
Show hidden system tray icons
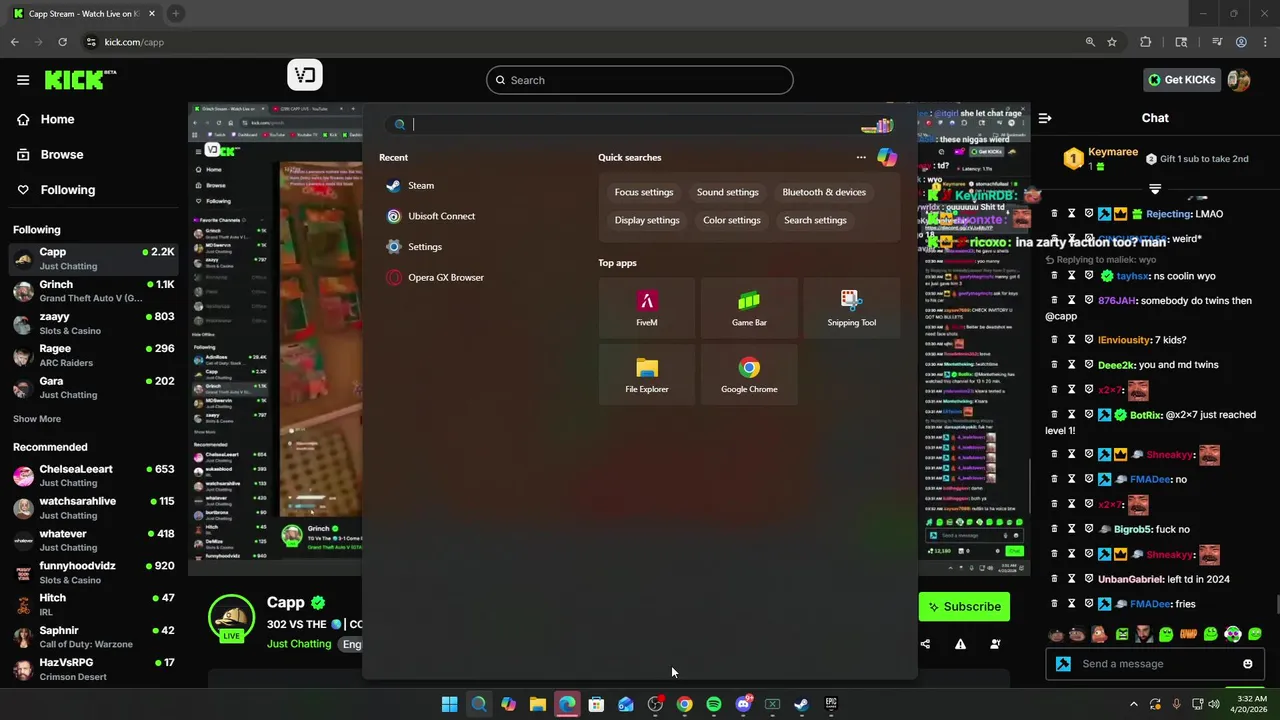[x=1133, y=704]
